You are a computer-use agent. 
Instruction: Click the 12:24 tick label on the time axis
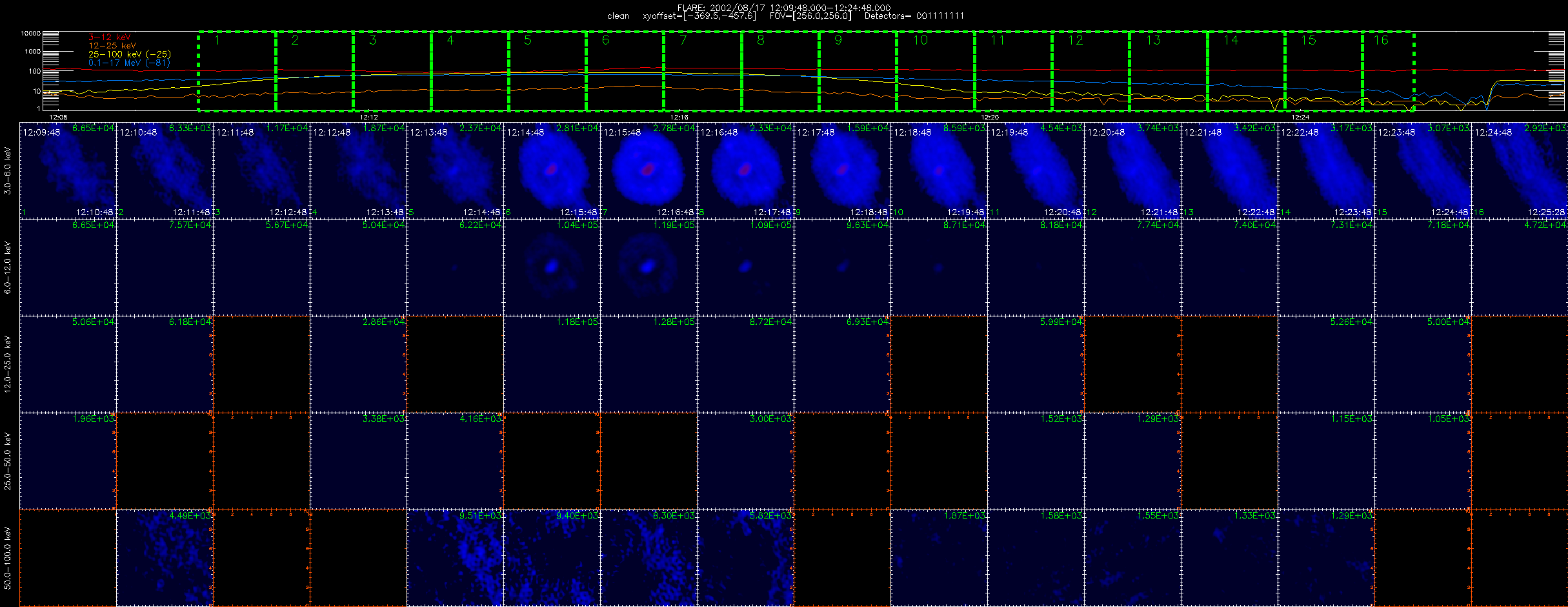(x=1300, y=117)
